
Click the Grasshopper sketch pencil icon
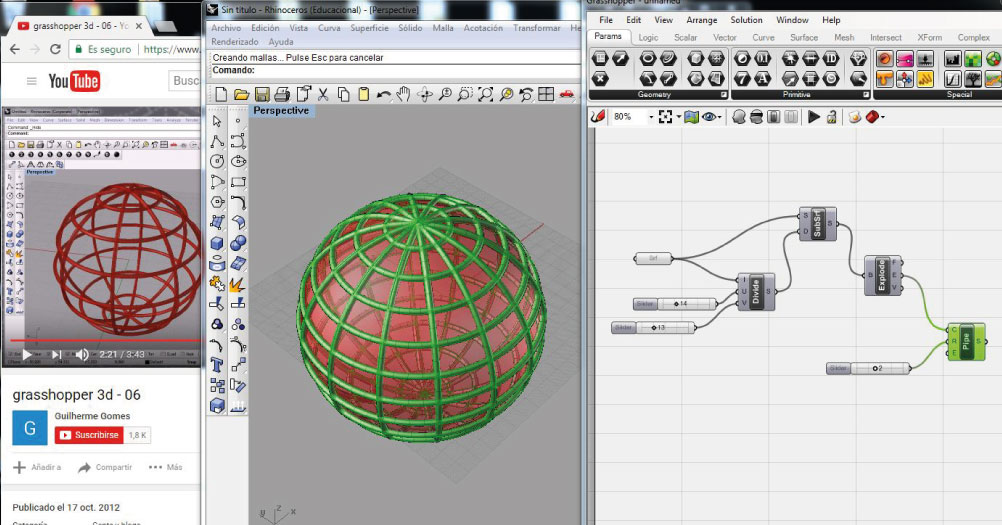tap(597, 117)
